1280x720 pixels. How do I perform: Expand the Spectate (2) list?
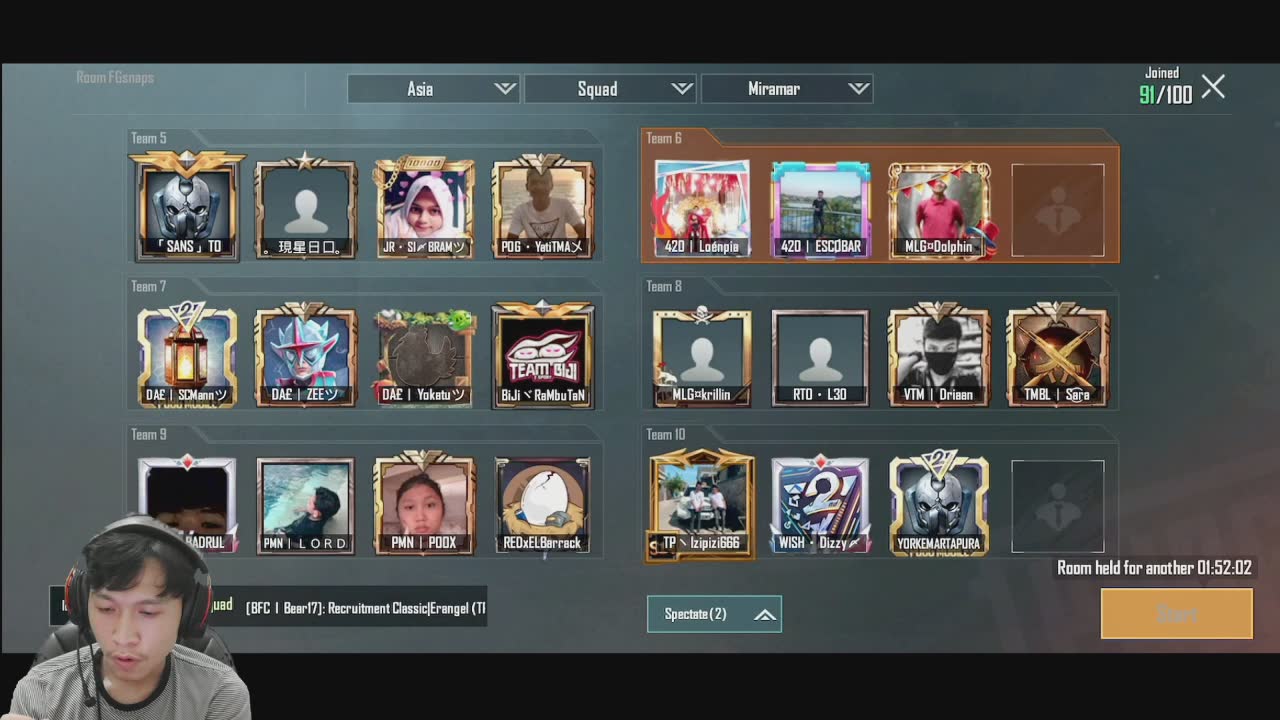click(714, 614)
